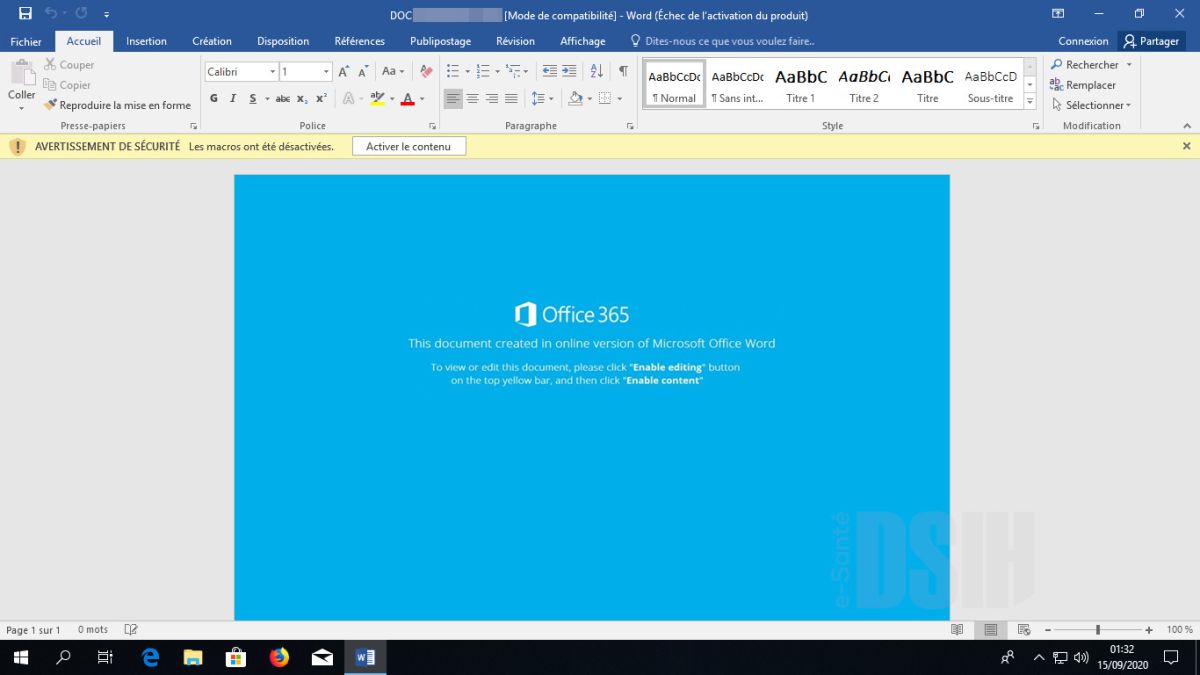Toggle bold formatting (G button)
Image resolution: width=1200 pixels, height=675 pixels.
pos(214,98)
